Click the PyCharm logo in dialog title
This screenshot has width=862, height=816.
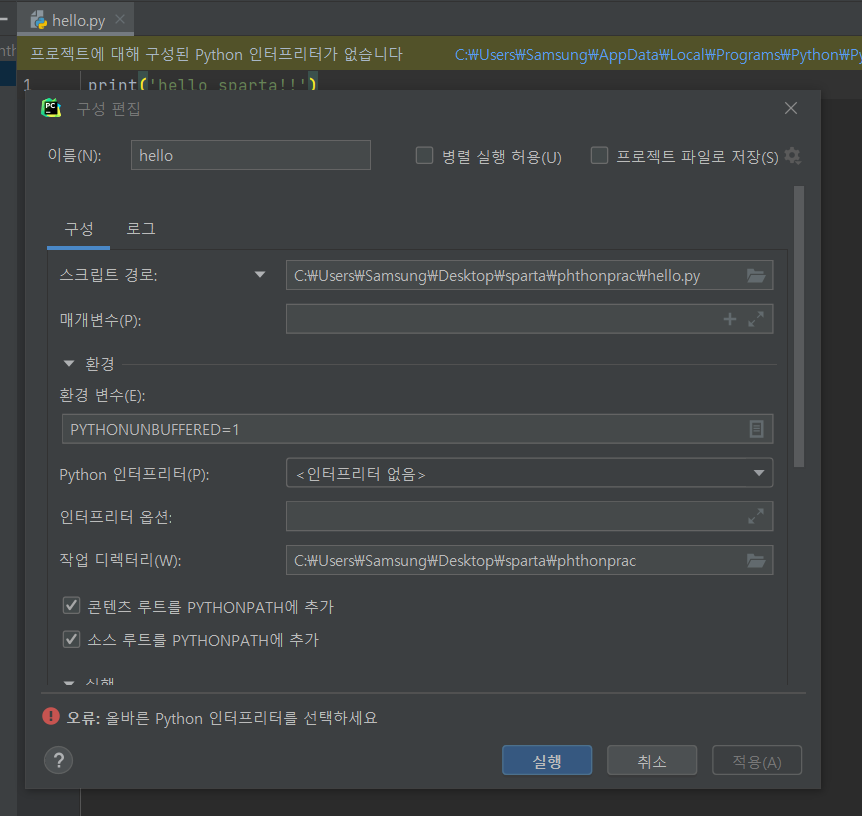click(51, 108)
